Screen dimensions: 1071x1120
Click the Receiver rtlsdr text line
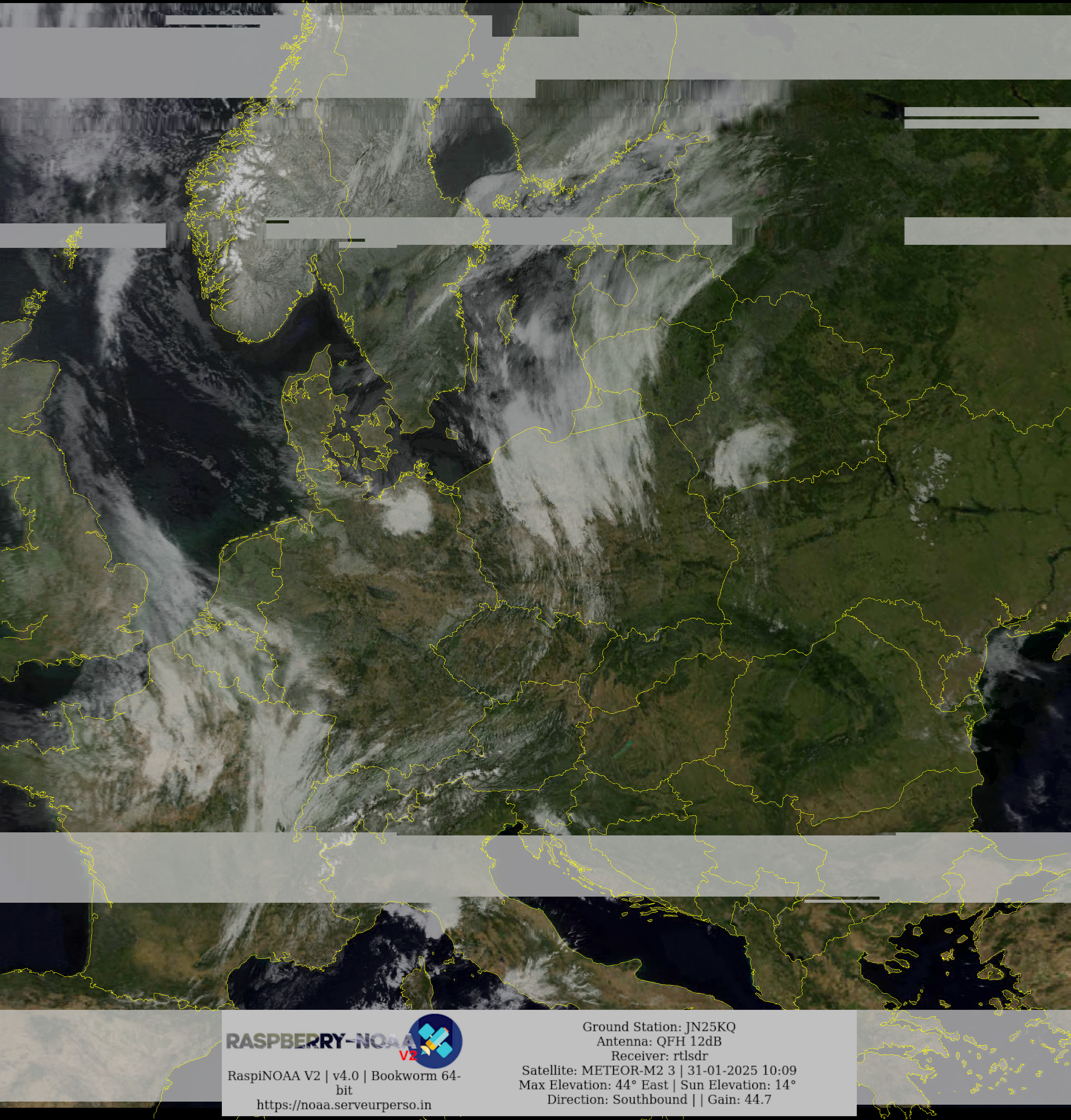659,1055
